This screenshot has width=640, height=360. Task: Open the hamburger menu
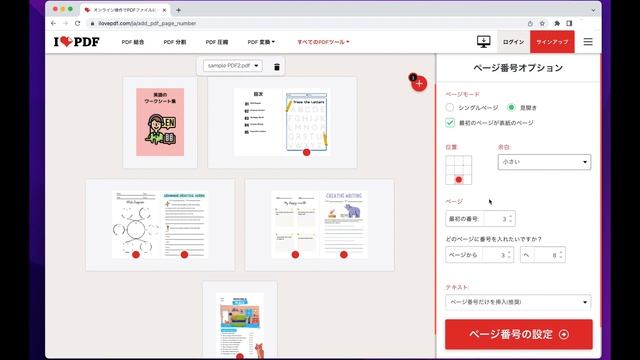(x=588, y=42)
